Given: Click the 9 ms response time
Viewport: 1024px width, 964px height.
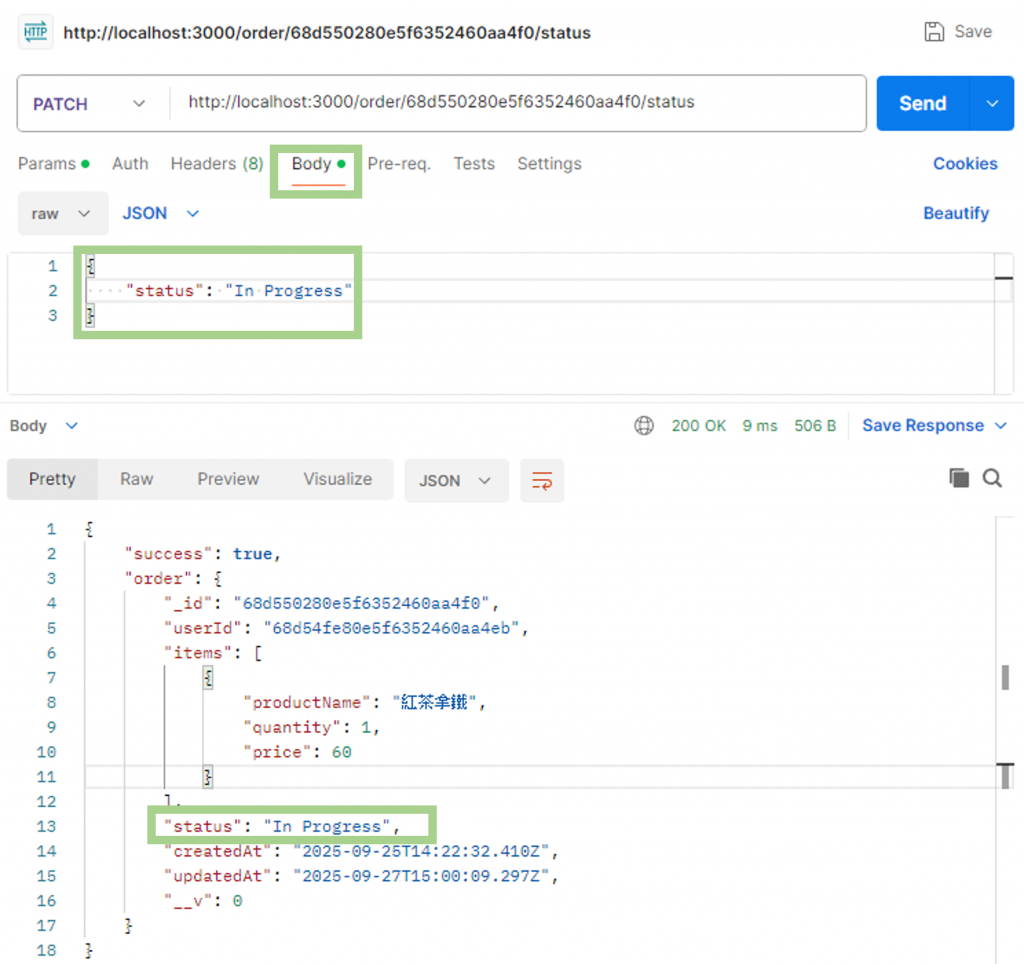Looking at the screenshot, I should click(x=760, y=426).
